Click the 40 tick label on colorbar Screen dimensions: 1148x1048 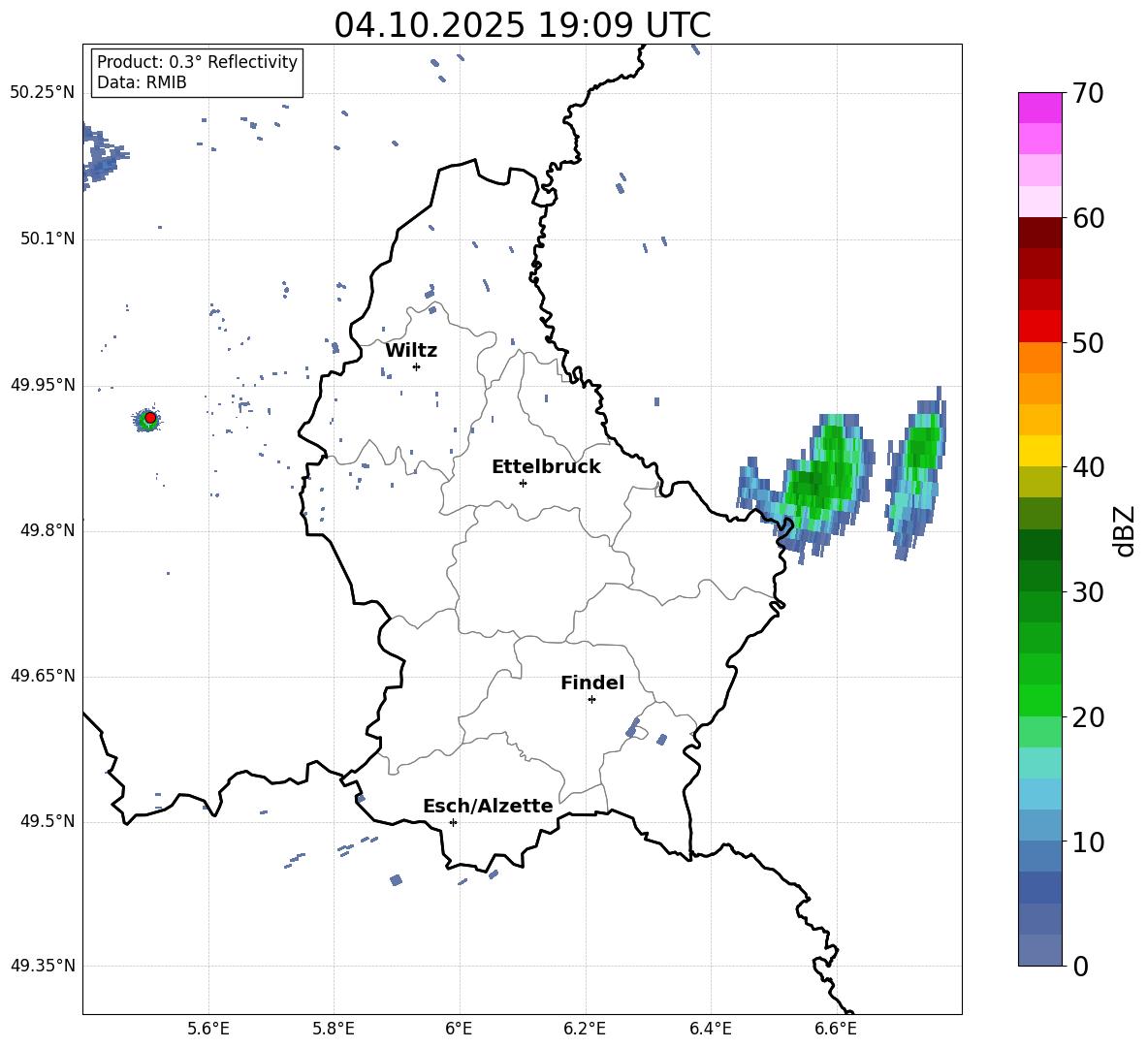click(1087, 467)
